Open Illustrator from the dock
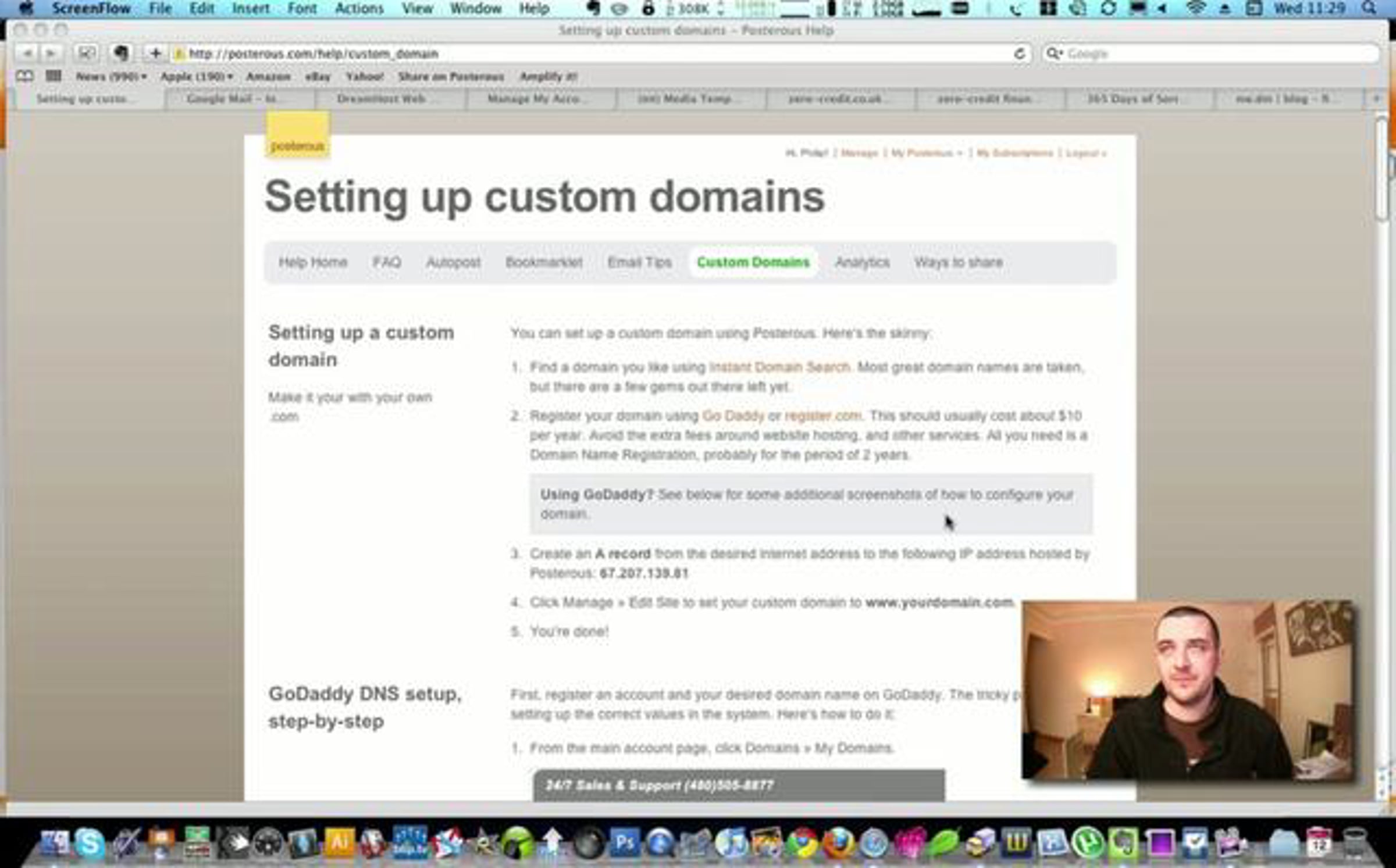Image resolution: width=1396 pixels, height=868 pixels. pos(339,842)
